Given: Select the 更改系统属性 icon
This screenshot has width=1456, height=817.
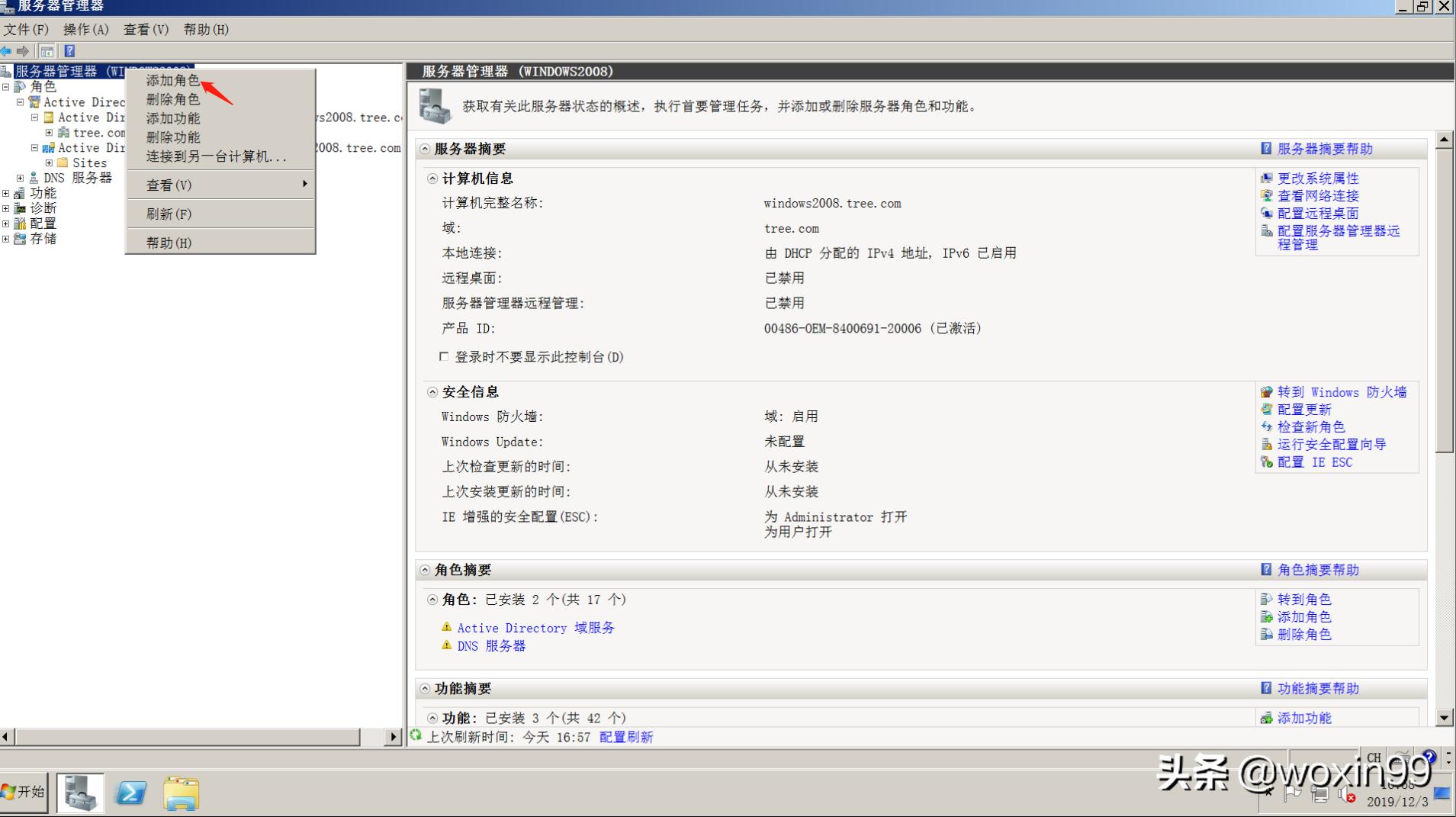Looking at the screenshot, I should 1267,178.
